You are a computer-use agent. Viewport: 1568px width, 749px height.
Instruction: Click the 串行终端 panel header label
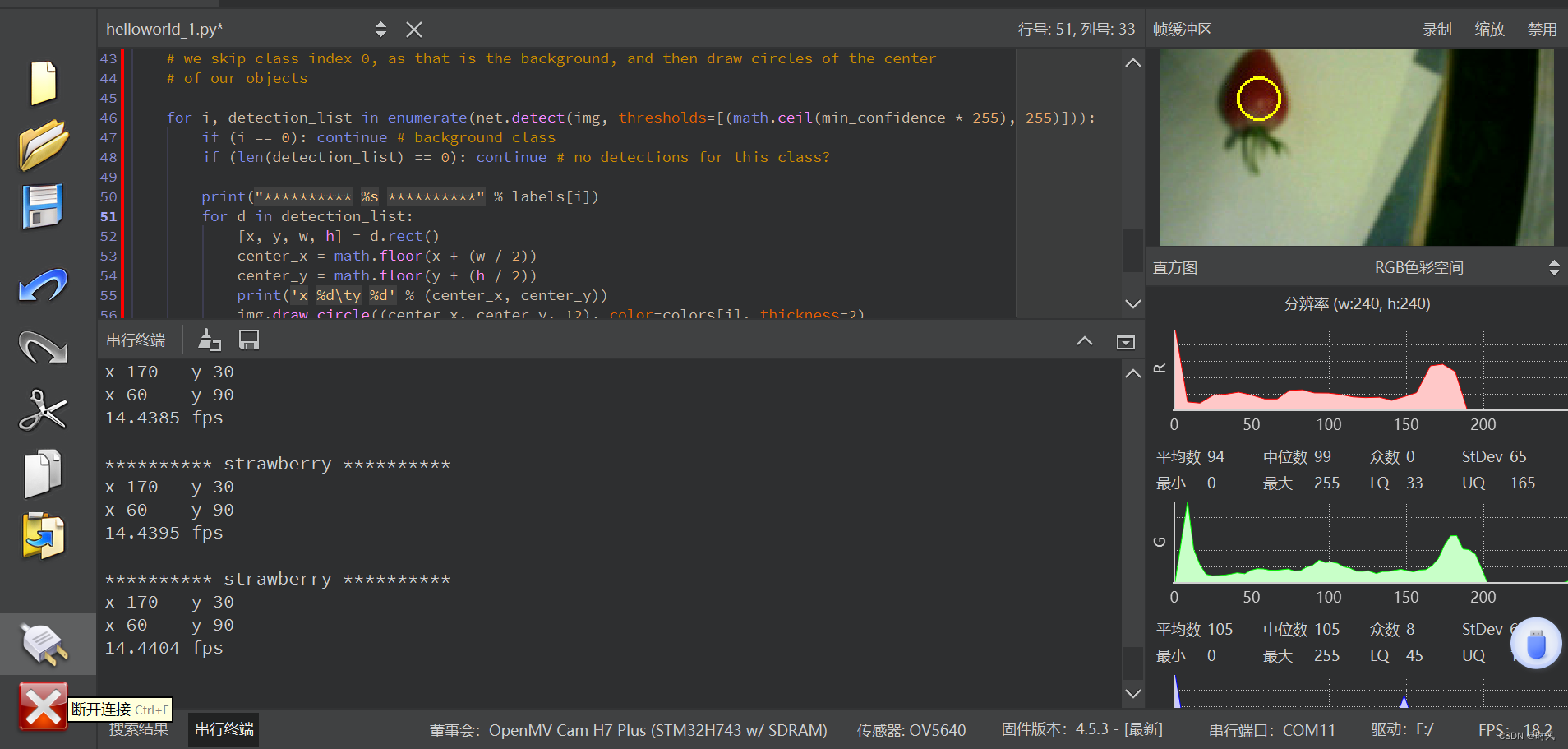pyautogui.click(x=136, y=340)
